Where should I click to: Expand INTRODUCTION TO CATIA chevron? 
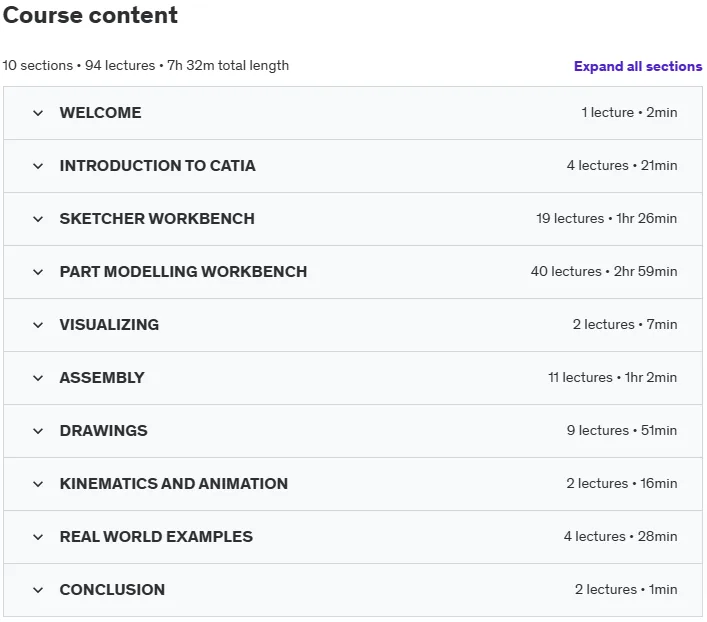38,166
